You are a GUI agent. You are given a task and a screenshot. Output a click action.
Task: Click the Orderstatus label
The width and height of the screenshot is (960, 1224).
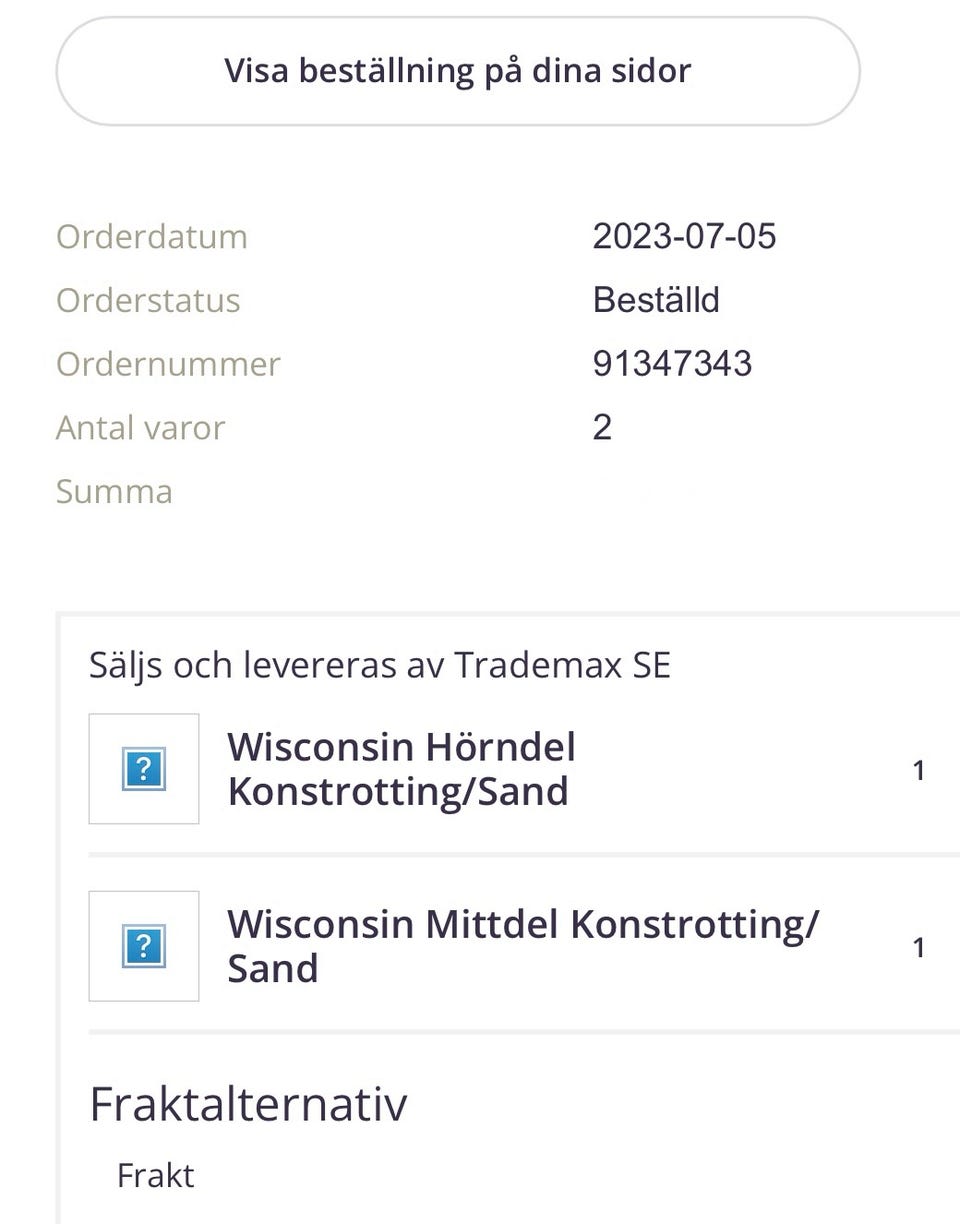(x=148, y=300)
